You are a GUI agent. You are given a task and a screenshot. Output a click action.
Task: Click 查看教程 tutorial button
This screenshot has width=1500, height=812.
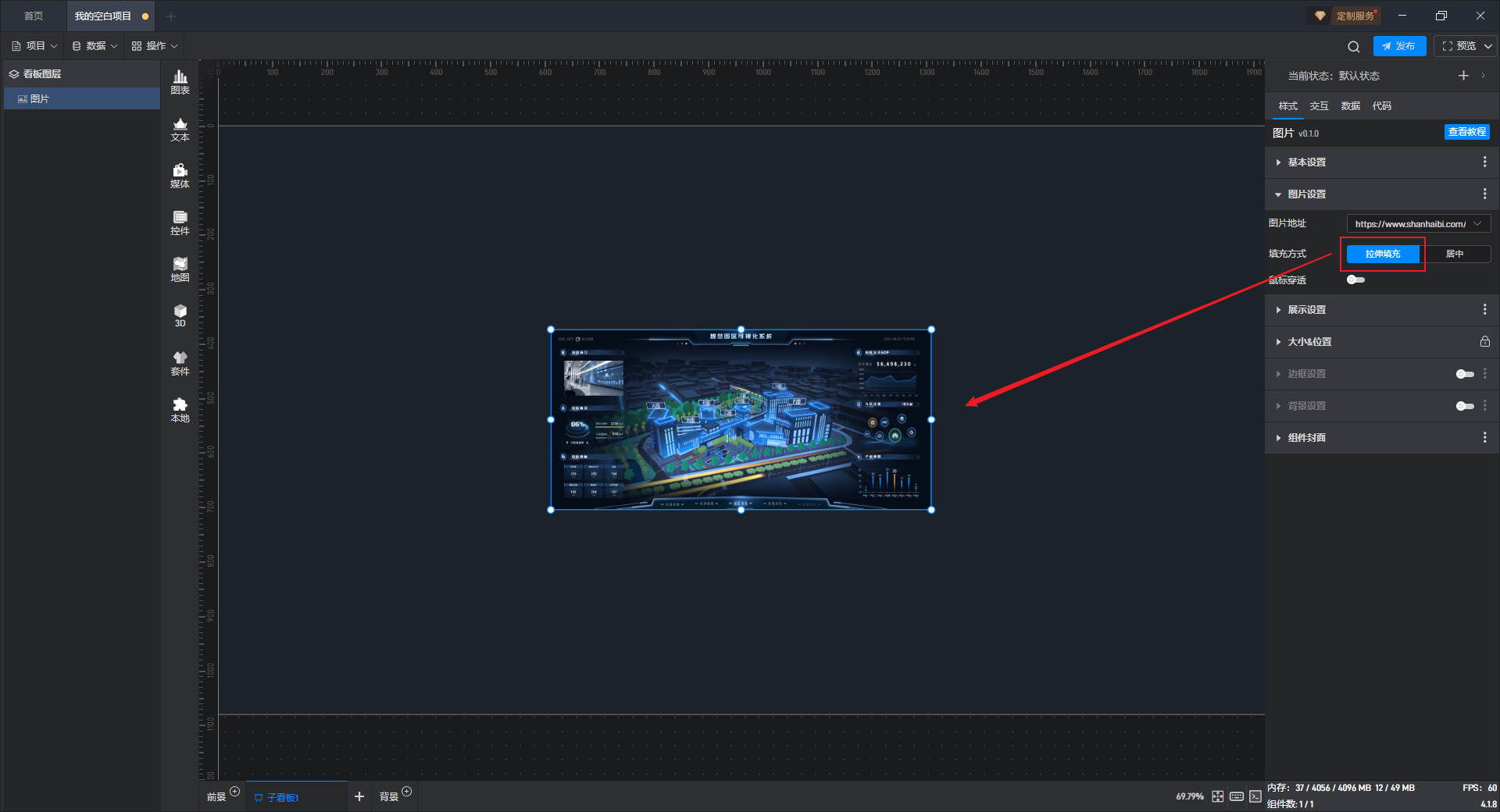click(x=1466, y=132)
